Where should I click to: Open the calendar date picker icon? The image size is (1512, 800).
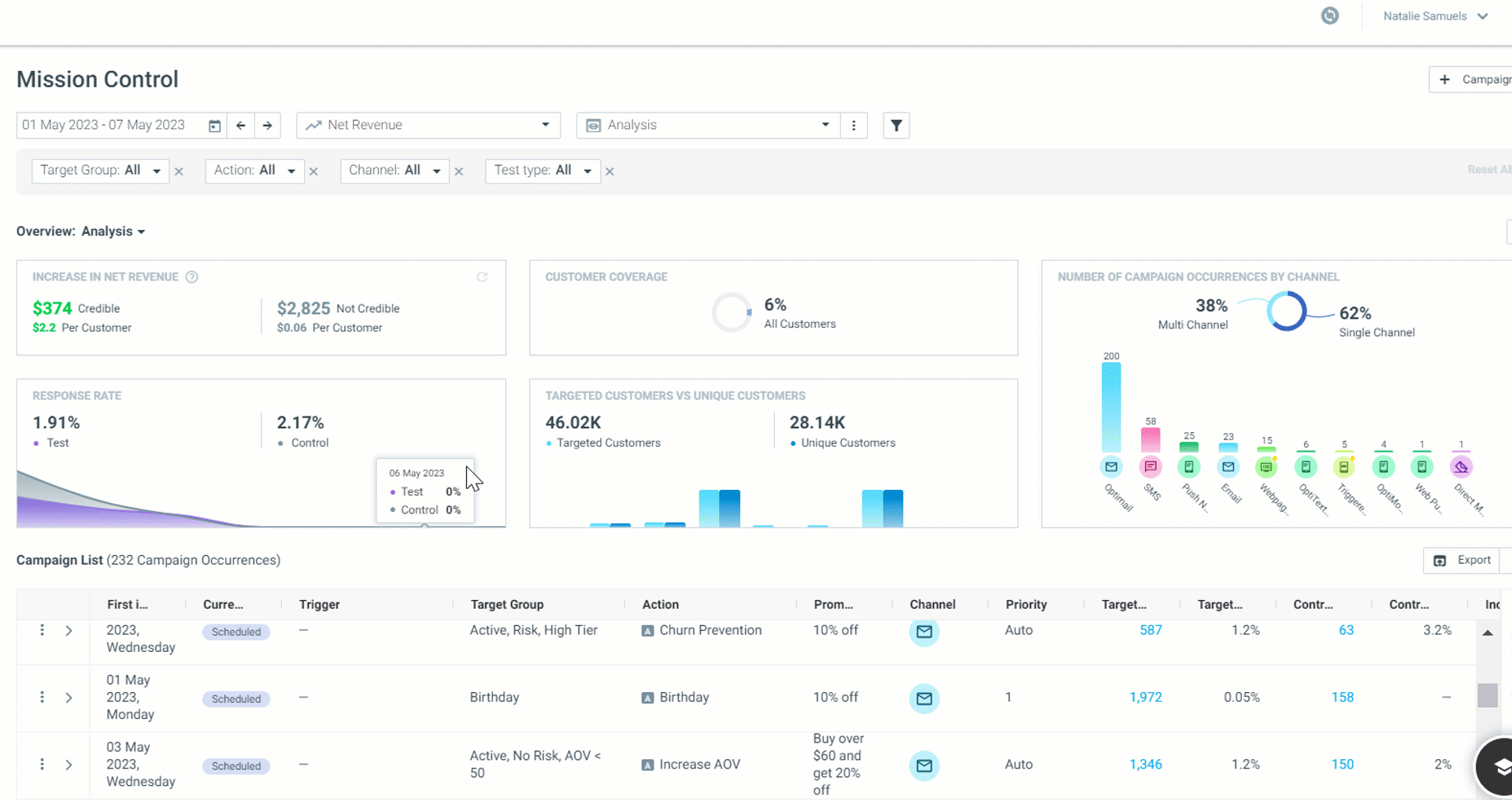[x=214, y=126]
